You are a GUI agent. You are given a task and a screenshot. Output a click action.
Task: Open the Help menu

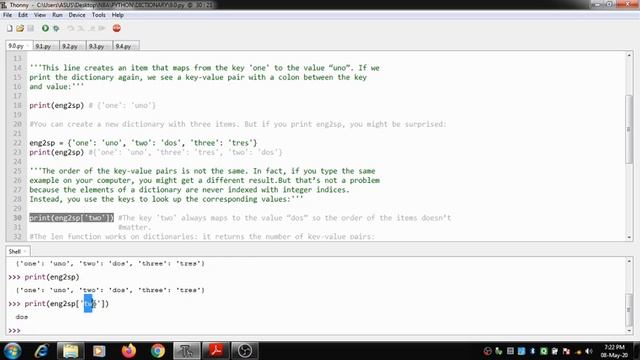pyautogui.click(x=118, y=15)
